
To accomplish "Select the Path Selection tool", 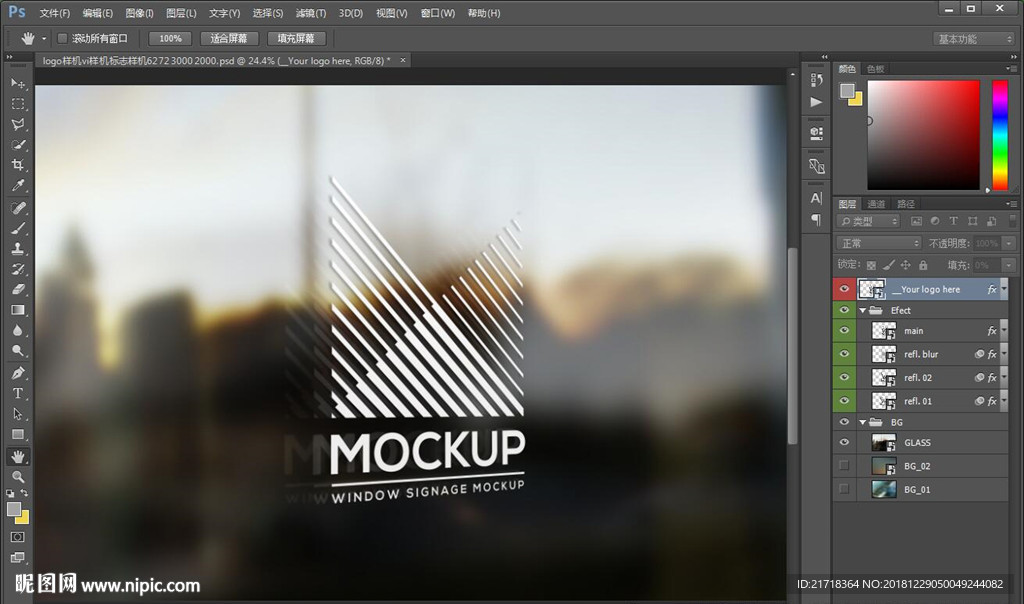I will click(x=18, y=414).
